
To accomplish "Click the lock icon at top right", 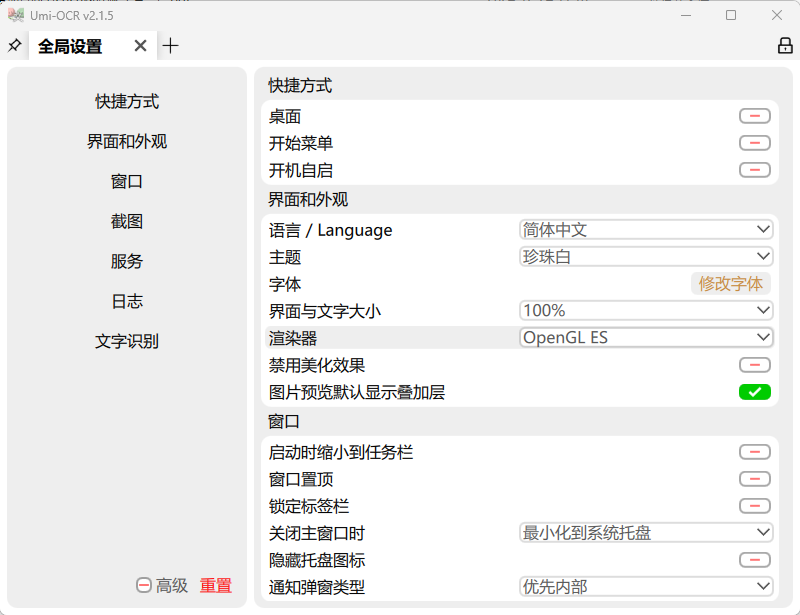I will [x=785, y=45].
